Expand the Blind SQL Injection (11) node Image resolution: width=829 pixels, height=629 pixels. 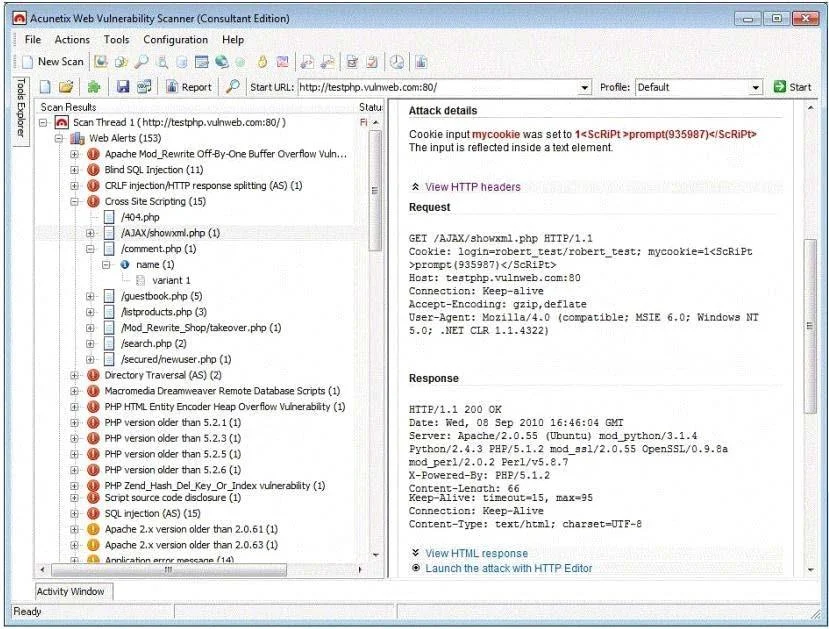pos(75,170)
